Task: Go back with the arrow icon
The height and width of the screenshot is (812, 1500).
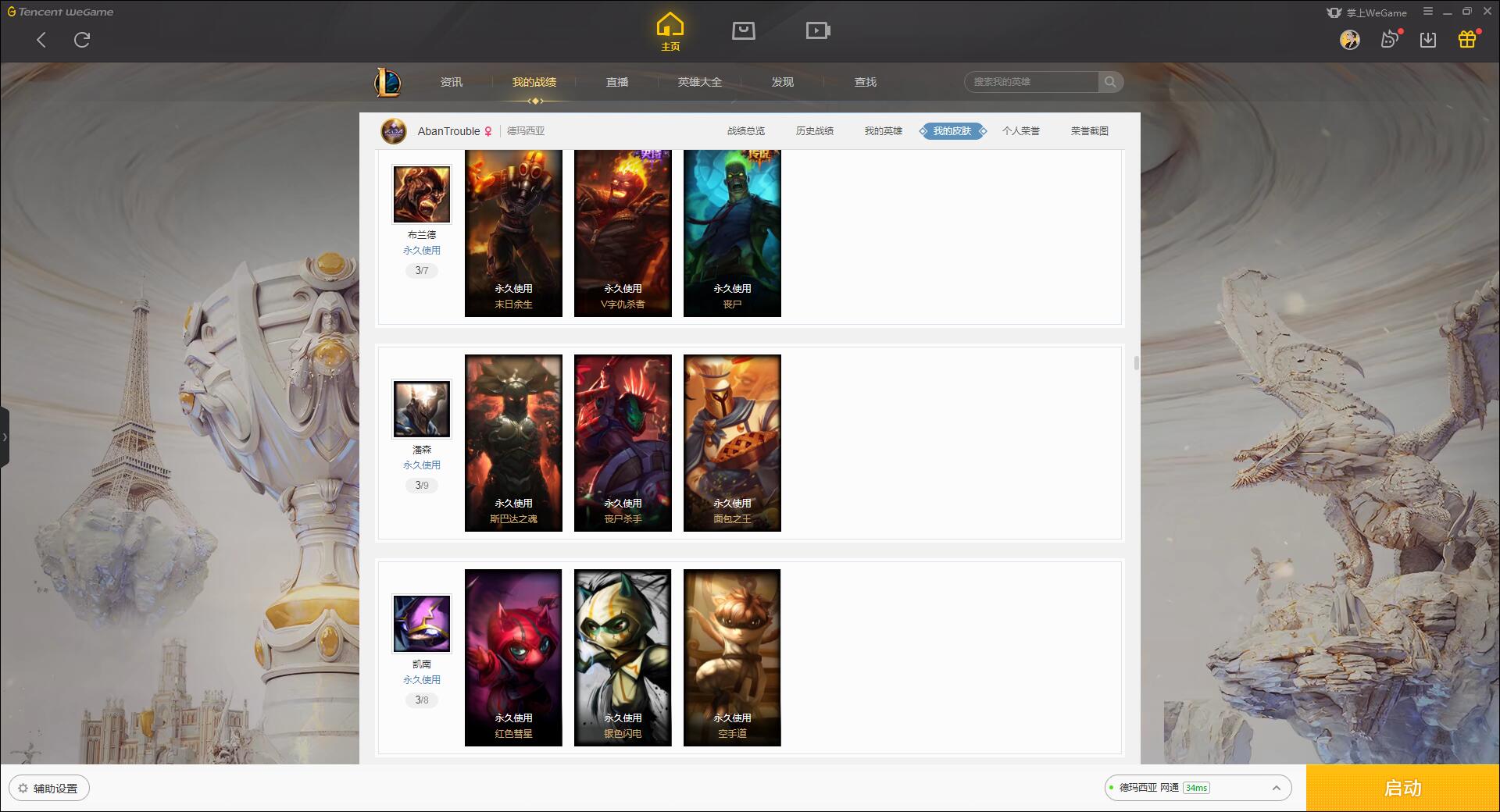Action: pos(41,40)
